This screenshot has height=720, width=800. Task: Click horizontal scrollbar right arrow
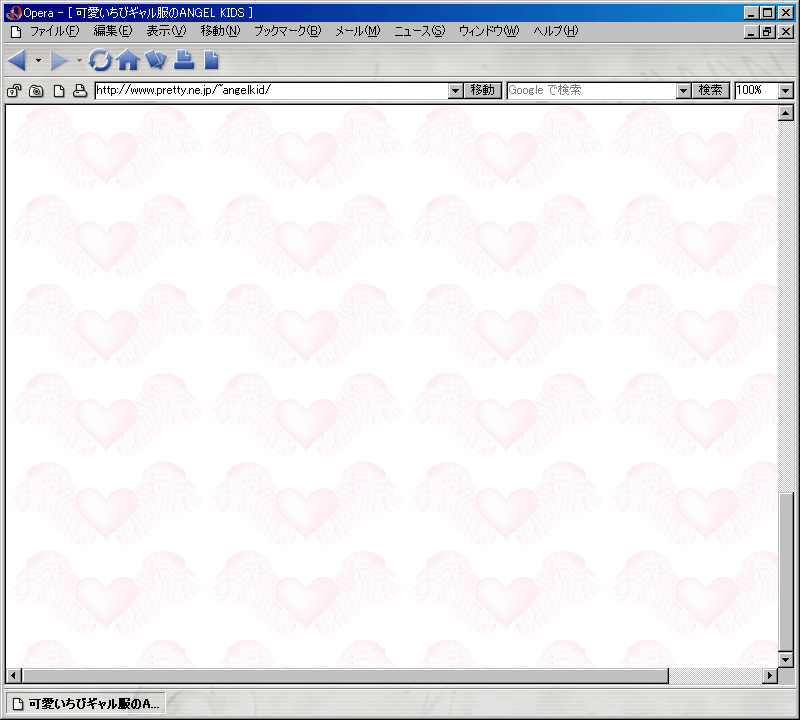point(770,676)
